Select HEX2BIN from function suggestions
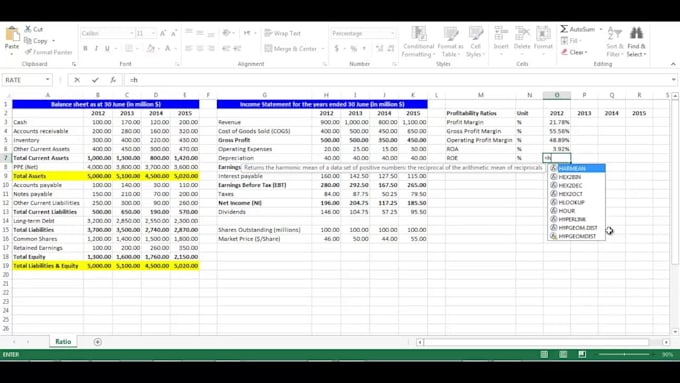680x383 pixels. [x=577, y=177]
